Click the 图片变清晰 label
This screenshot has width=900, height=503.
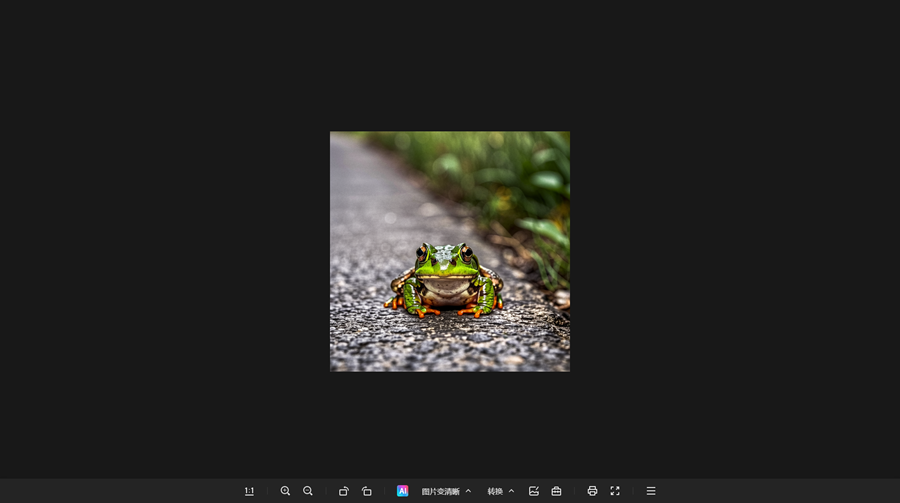pyautogui.click(x=440, y=491)
